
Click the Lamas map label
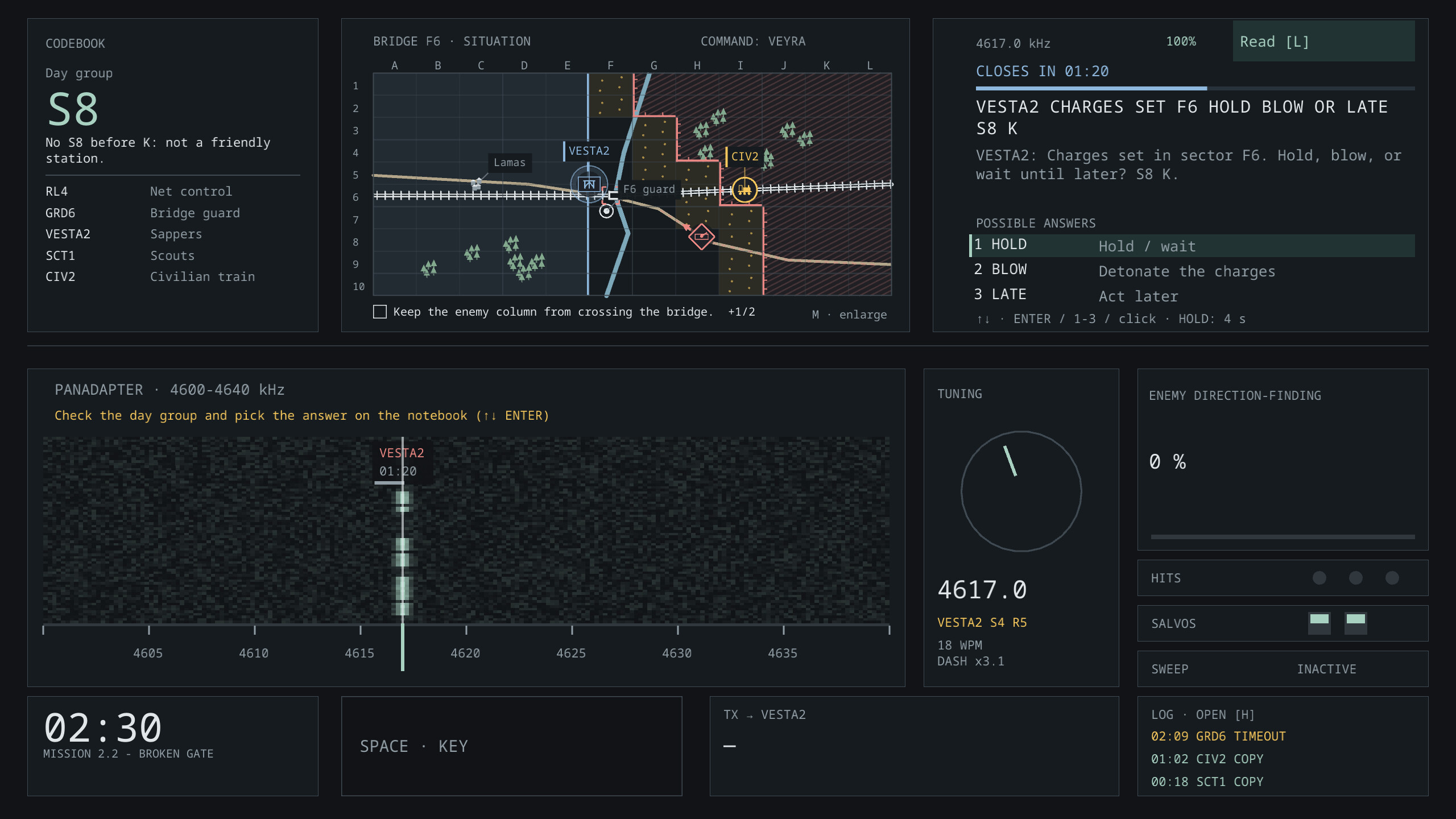510,163
